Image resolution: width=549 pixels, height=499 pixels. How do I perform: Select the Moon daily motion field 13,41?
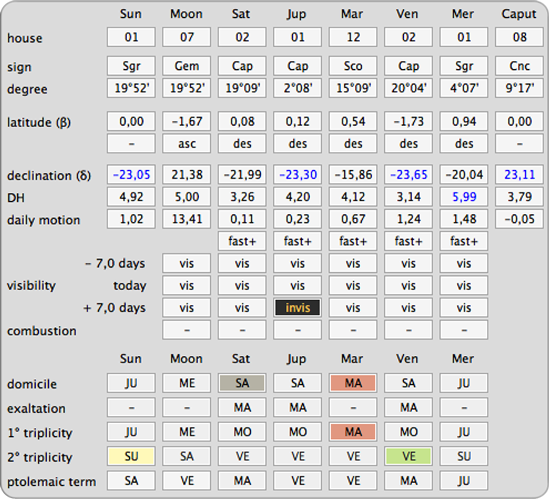187,219
